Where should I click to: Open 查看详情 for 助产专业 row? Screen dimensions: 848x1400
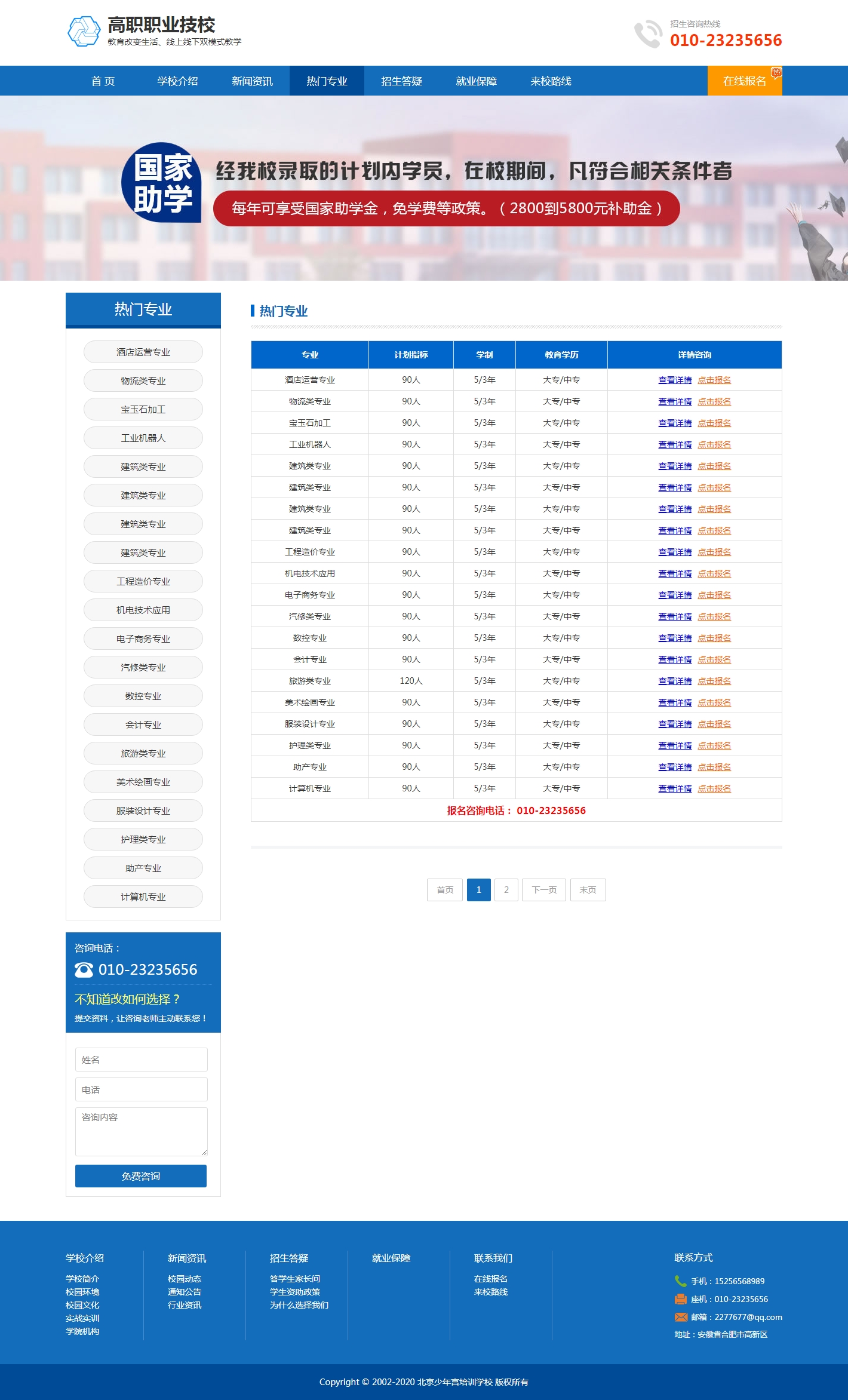tap(675, 767)
